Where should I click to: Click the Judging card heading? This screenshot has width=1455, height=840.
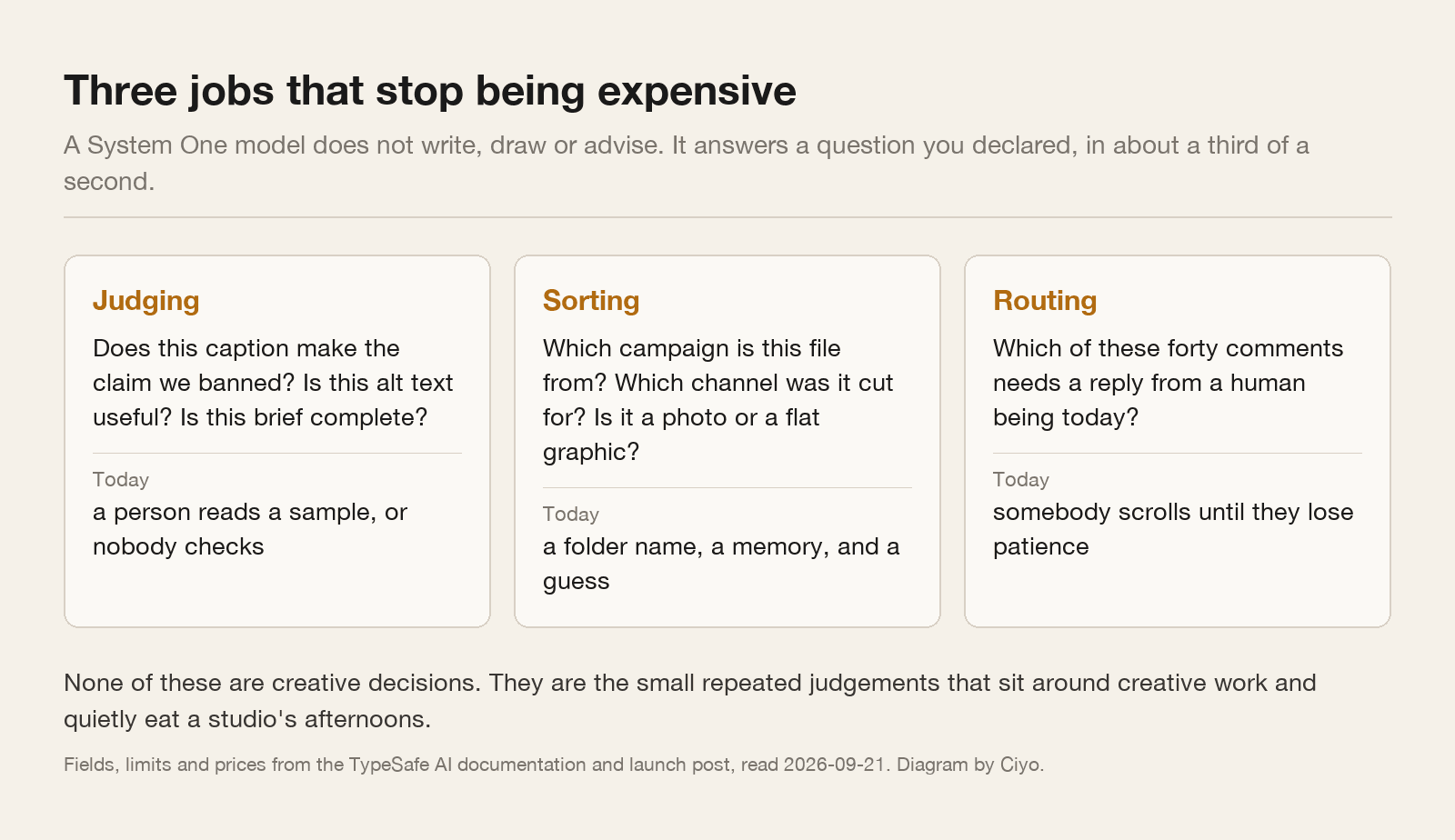coord(146,301)
